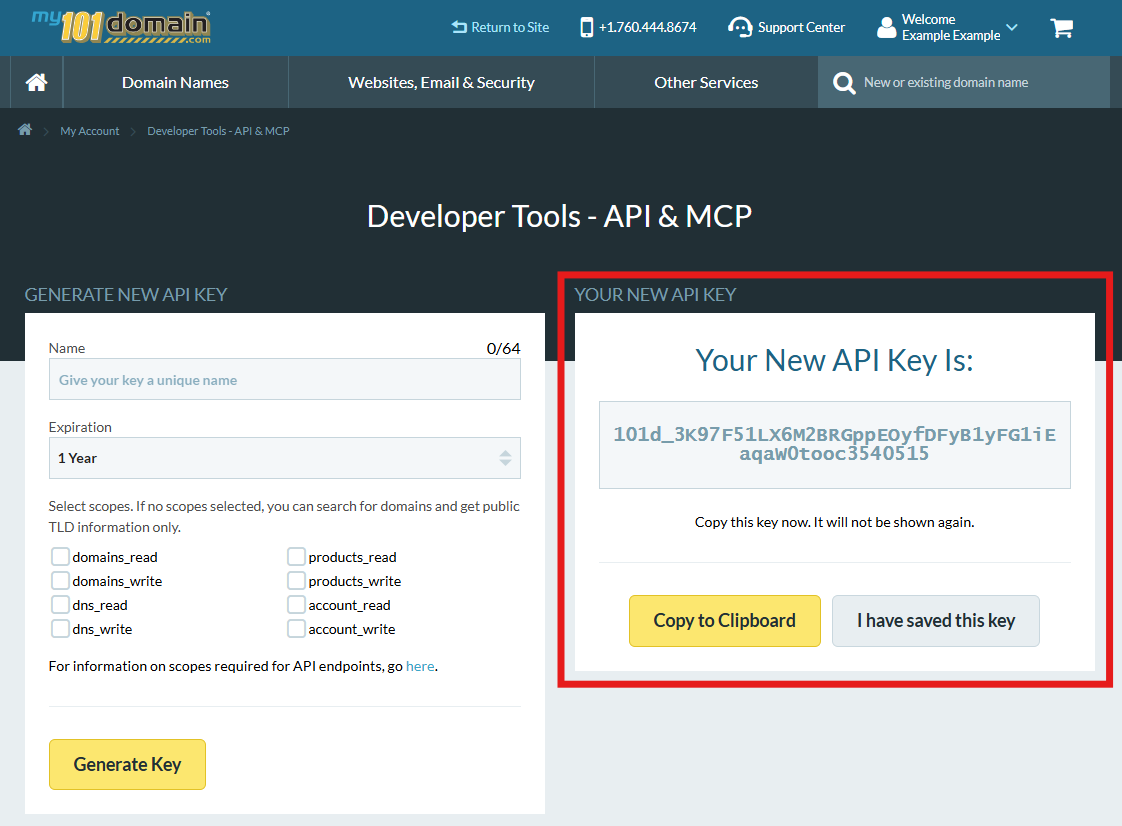
Task: Click the my101domain logo
Action: tap(121, 27)
